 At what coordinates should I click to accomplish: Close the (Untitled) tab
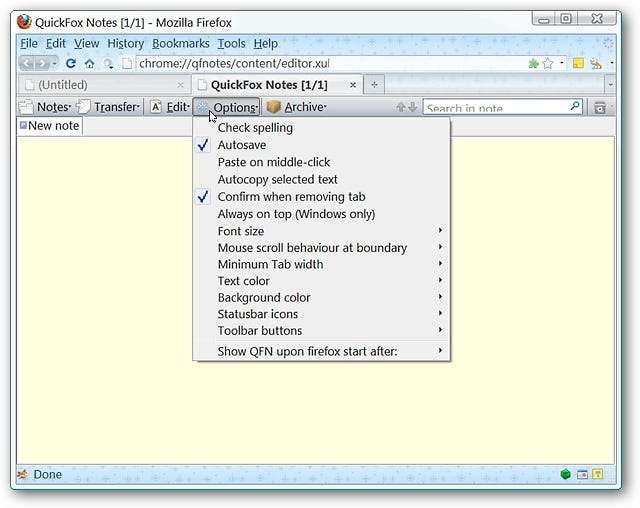point(180,85)
